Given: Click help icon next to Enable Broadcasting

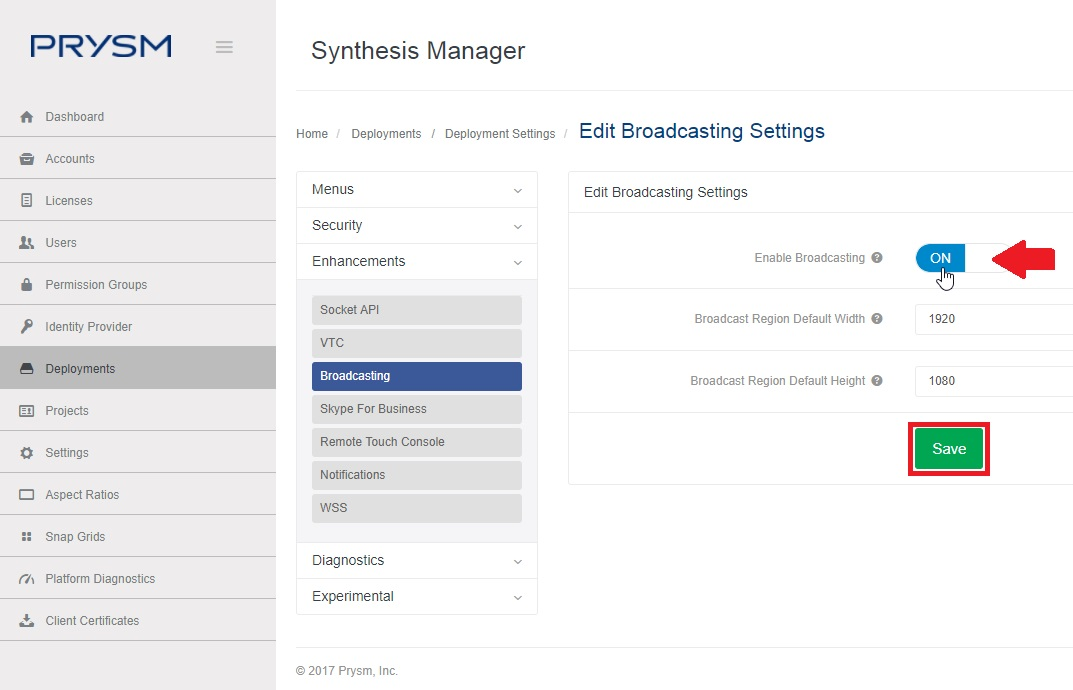Looking at the screenshot, I should pos(877,257).
